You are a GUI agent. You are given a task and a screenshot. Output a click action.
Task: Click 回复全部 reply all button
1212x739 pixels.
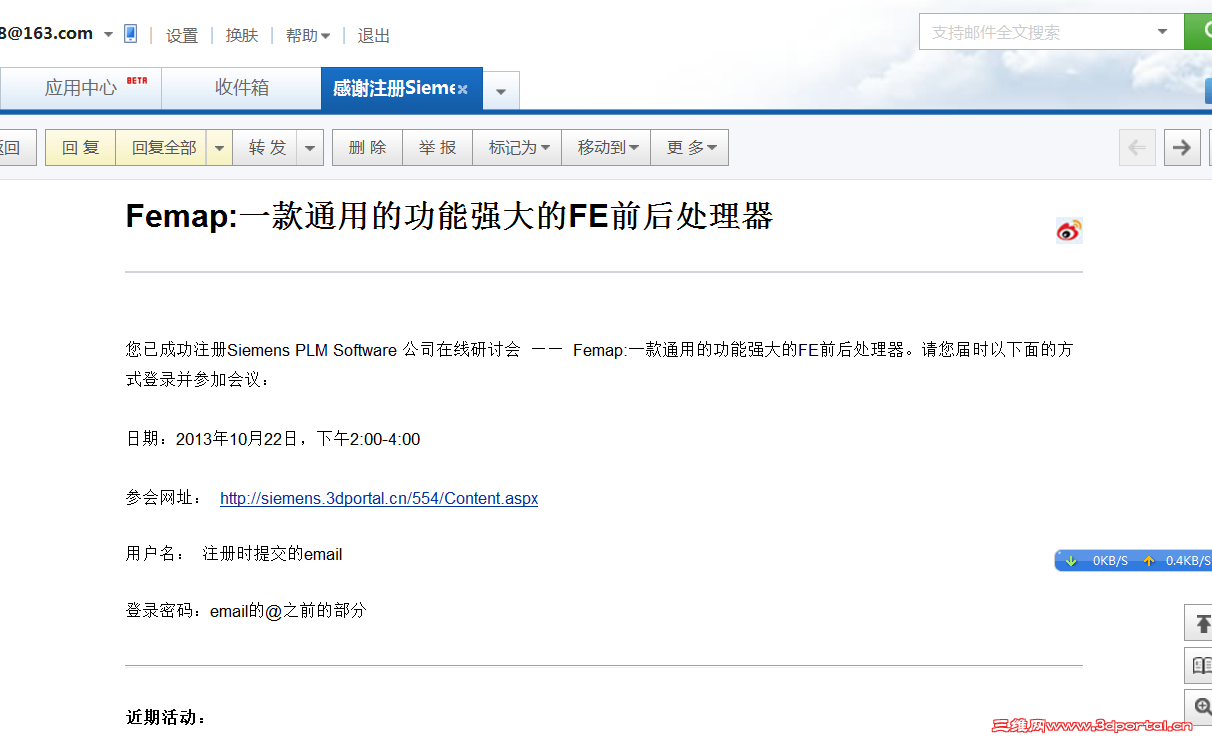tap(163, 148)
